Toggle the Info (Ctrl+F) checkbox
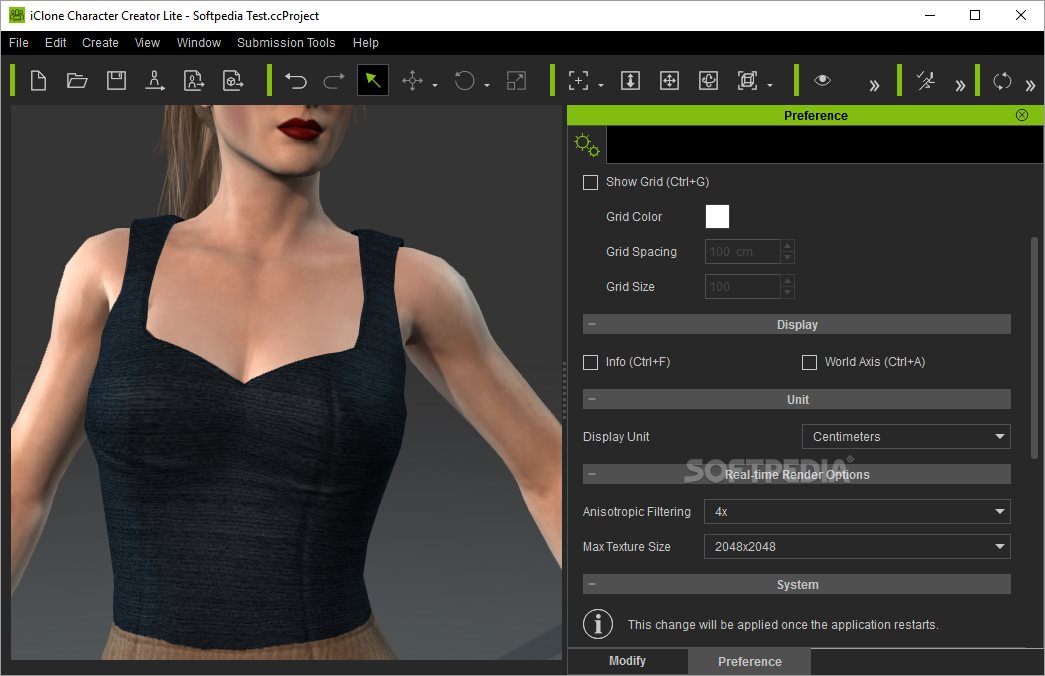The image size is (1045, 676). tap(591, 362)
